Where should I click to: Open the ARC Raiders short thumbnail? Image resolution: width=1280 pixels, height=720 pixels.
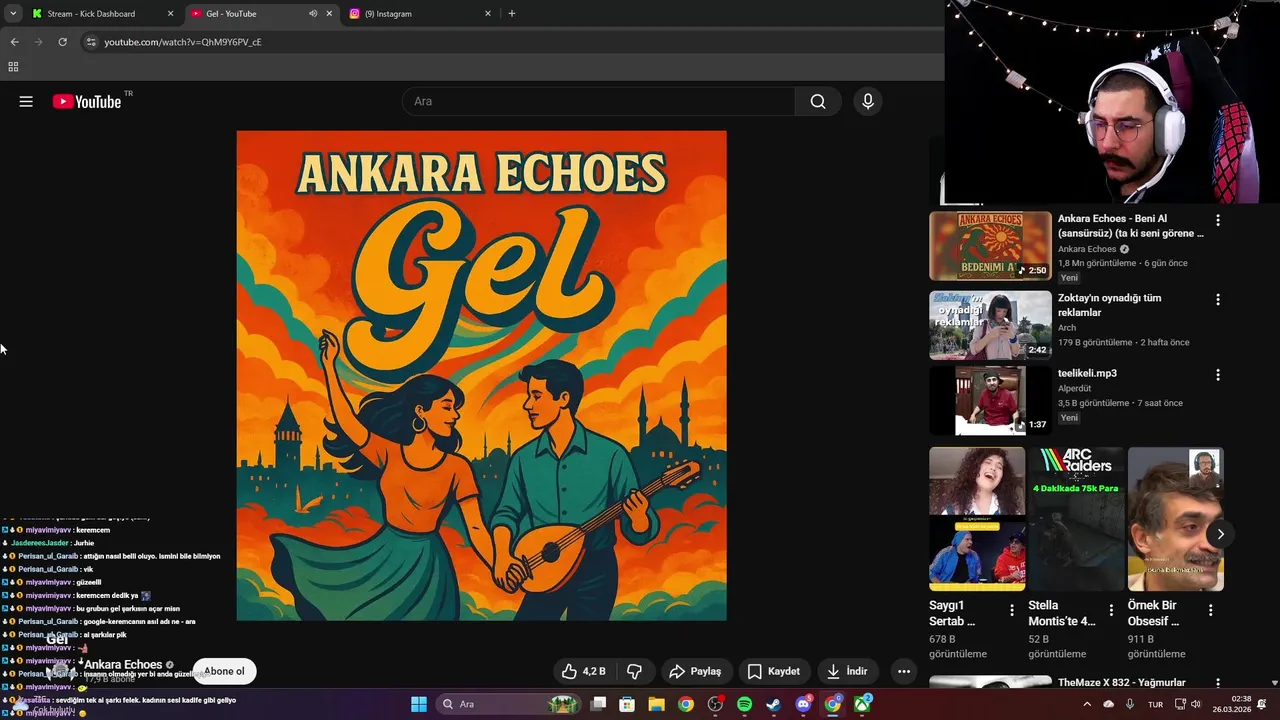pyautogui.click(x=1076, y=519)
